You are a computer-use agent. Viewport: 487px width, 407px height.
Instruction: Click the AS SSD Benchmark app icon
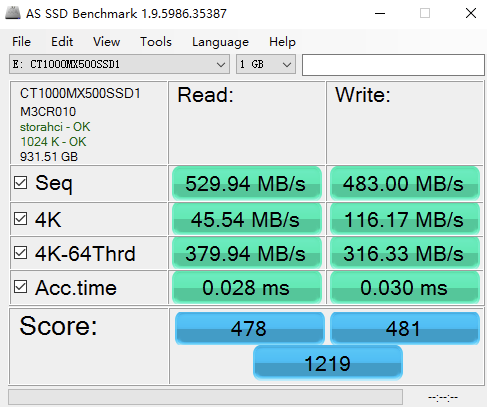point(13,13)
